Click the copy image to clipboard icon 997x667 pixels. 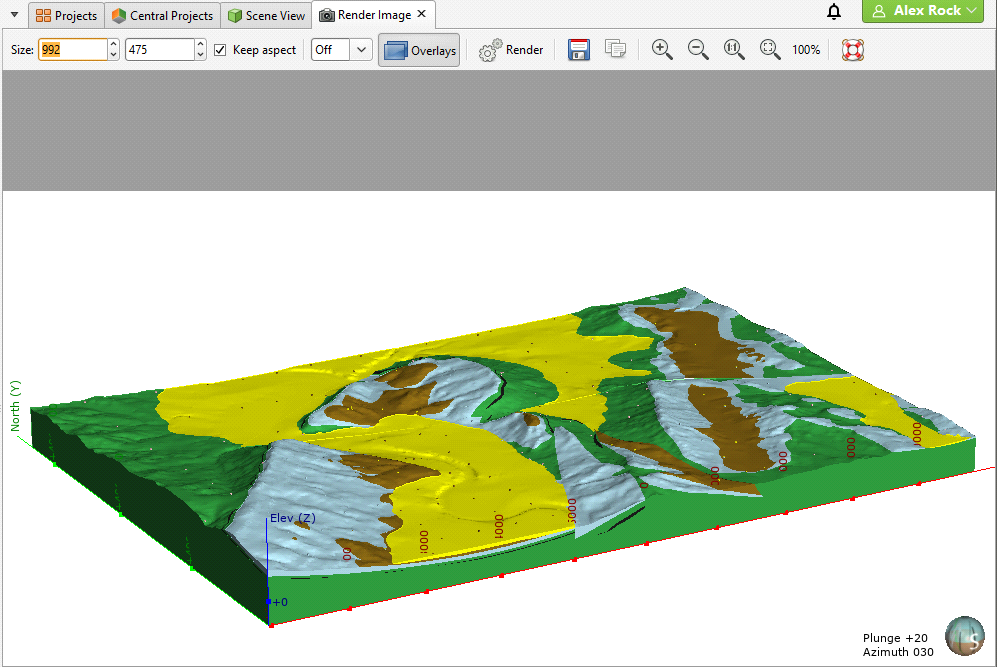tap(615, 50)
